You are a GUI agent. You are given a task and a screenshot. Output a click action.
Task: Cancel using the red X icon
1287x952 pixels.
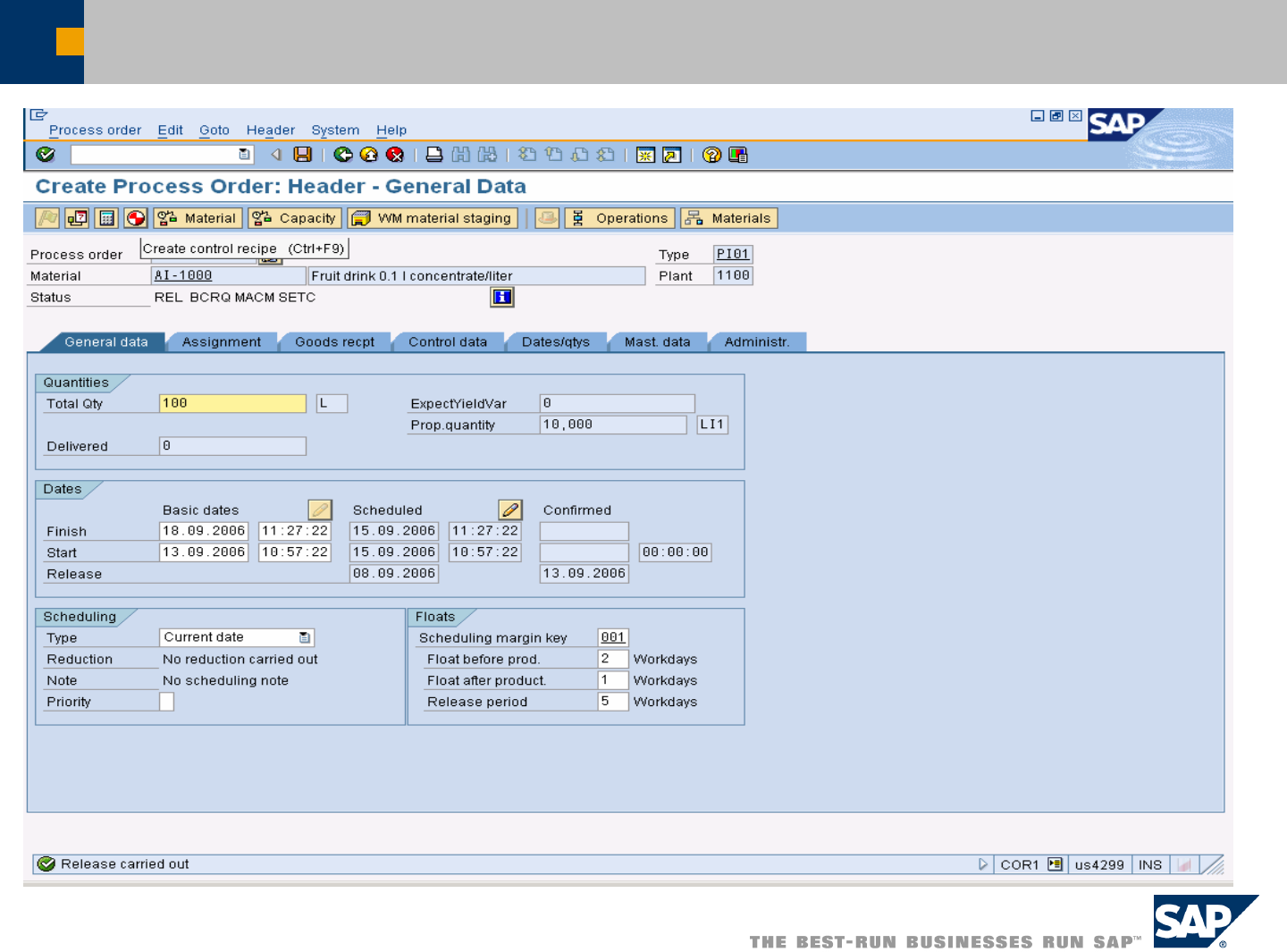click(395, 155)
